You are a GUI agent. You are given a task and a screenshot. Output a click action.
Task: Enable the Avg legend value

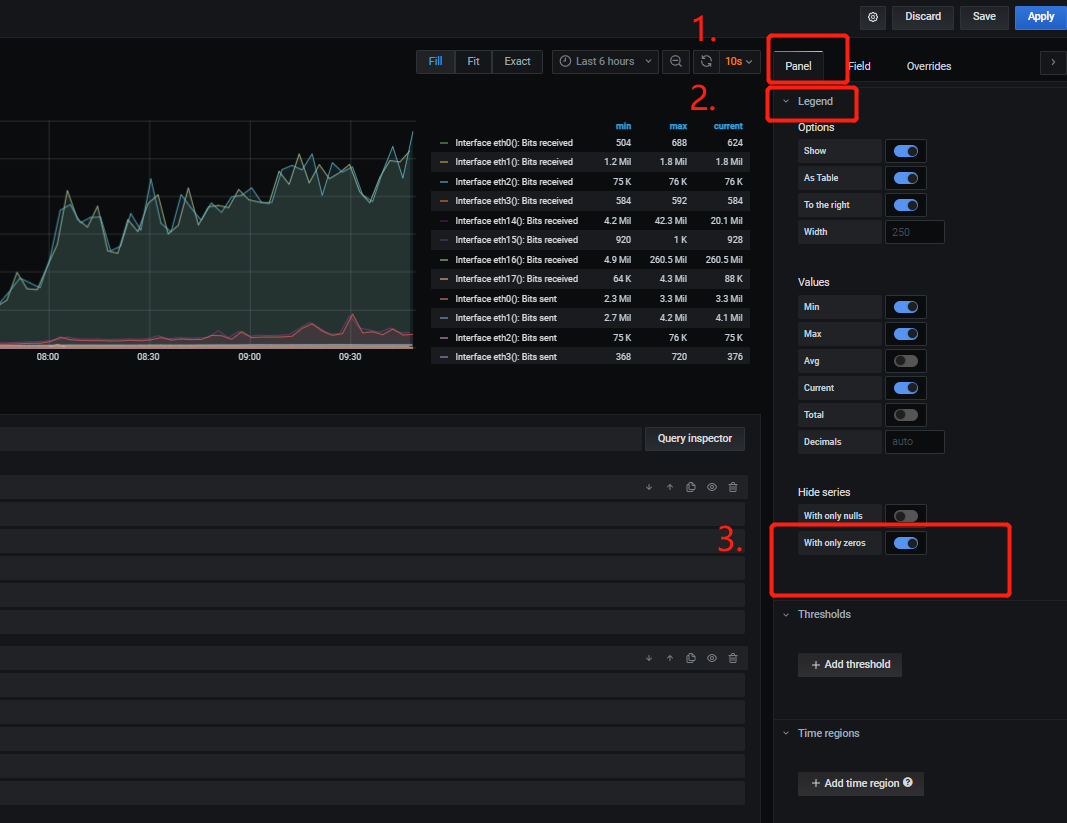pos(905,360)
